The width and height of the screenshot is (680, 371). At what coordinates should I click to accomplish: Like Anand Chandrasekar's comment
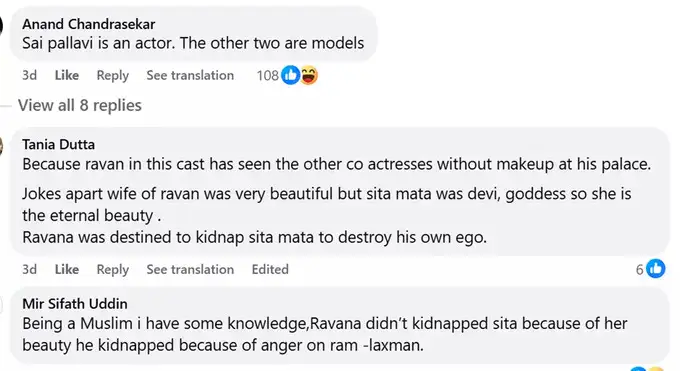tap(67, 76)
